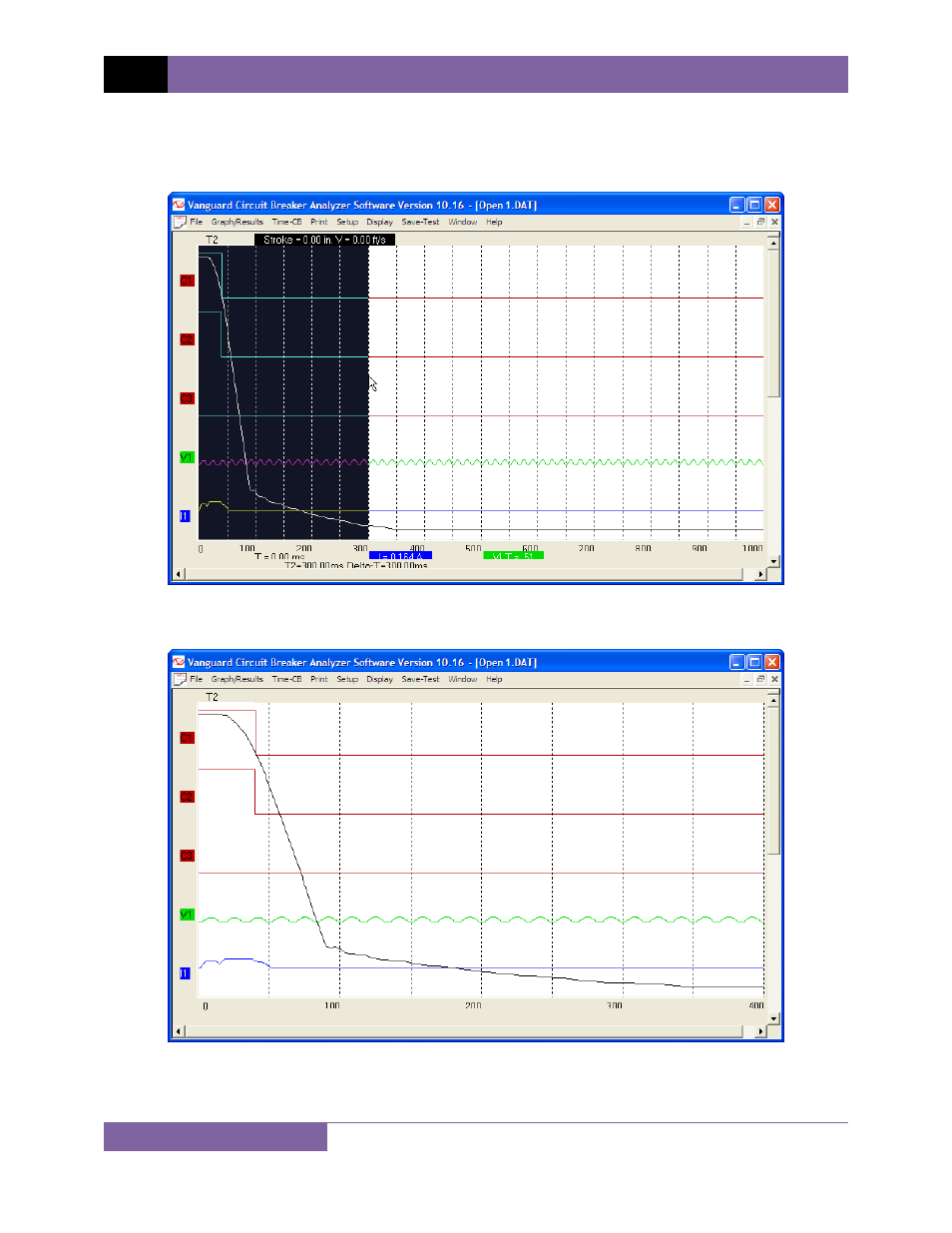Screen dimensions: 952x1233
Task: Click the C1 channel label in the Stroke-readout window
Action: (x=187, y=281)
